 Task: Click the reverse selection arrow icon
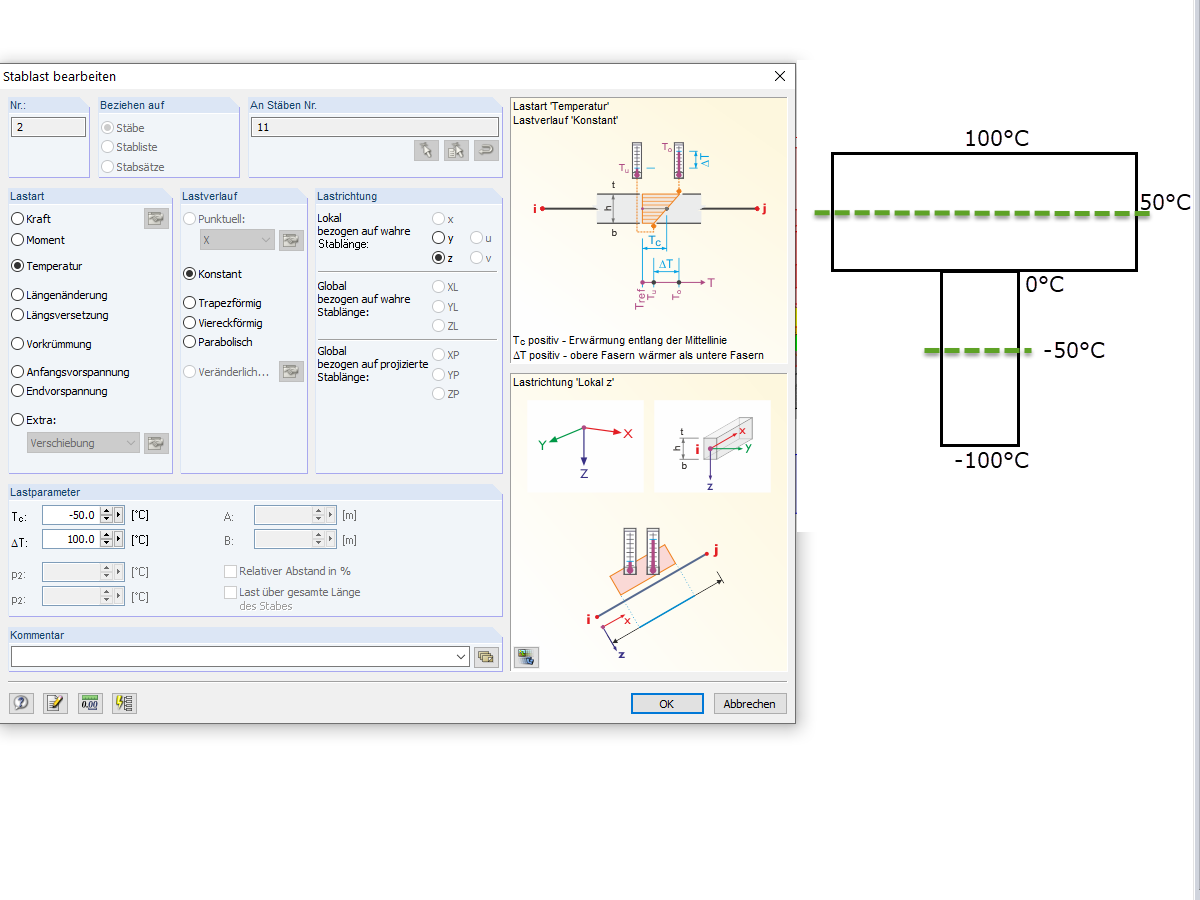[486, 150]
